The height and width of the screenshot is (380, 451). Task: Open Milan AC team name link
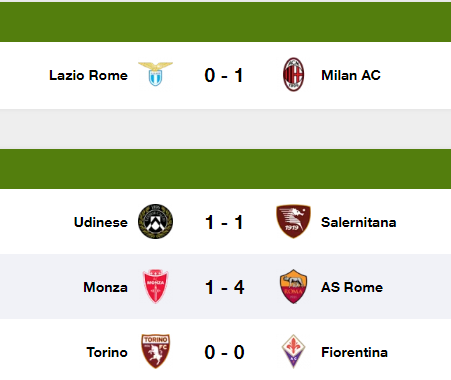coord(351,75)
